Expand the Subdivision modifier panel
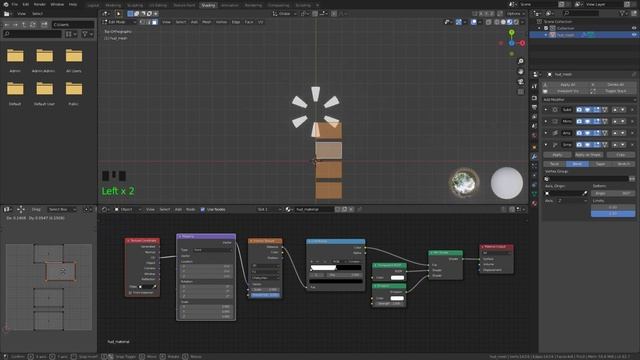This screenshot has height=360, width=640. pos(546,110)
